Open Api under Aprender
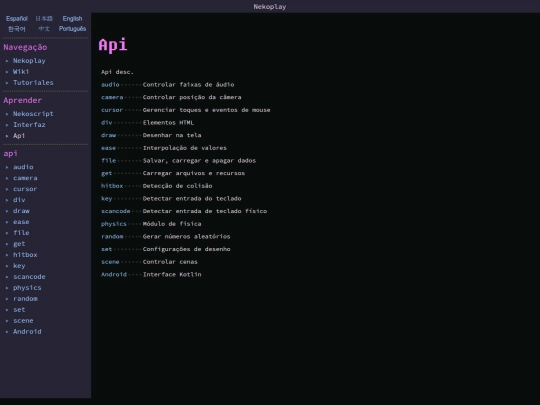Screen dimensions: 540x405 (19, 136)
